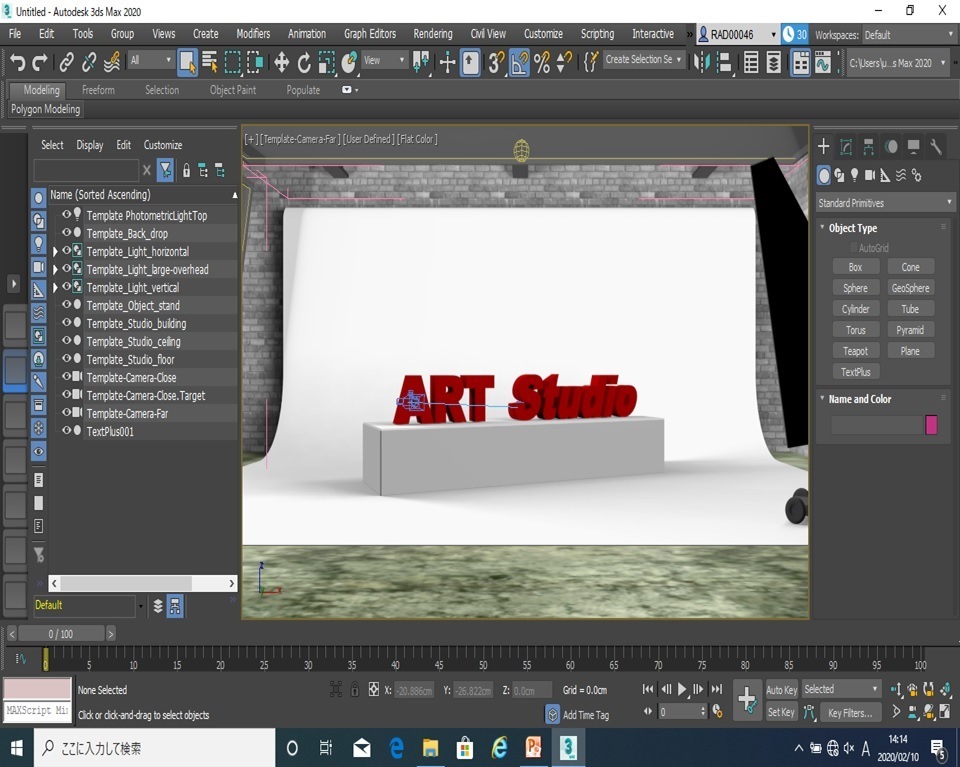Click the magenta object color swatch
The width and height of the screenshot is (960, 767).
[931, 424]
